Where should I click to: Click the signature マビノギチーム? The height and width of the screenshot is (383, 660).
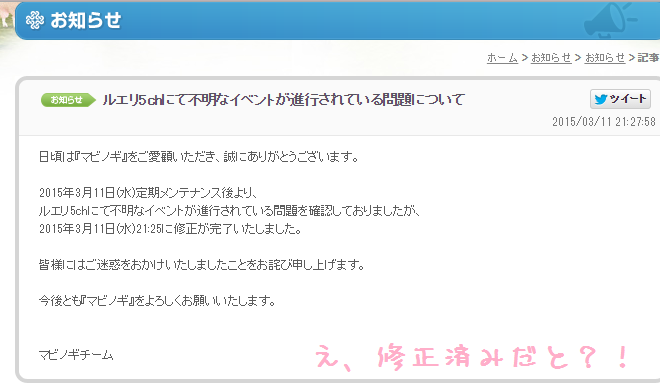76,355
